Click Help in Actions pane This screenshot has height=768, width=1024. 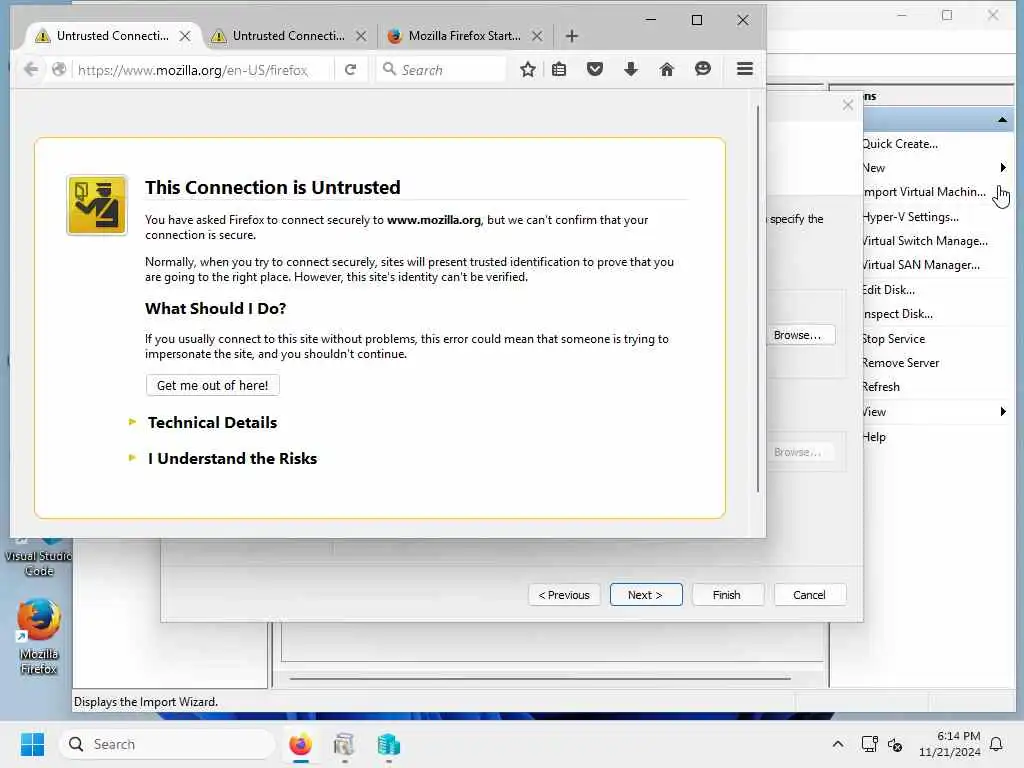coord(874,437)
